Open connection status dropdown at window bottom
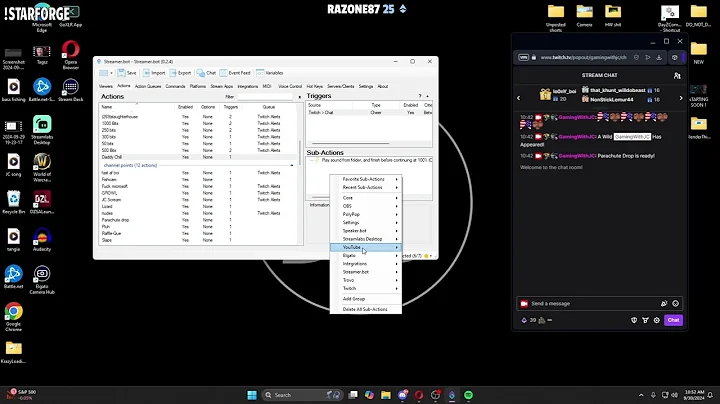The image size is (720, 404). (431, 256)
